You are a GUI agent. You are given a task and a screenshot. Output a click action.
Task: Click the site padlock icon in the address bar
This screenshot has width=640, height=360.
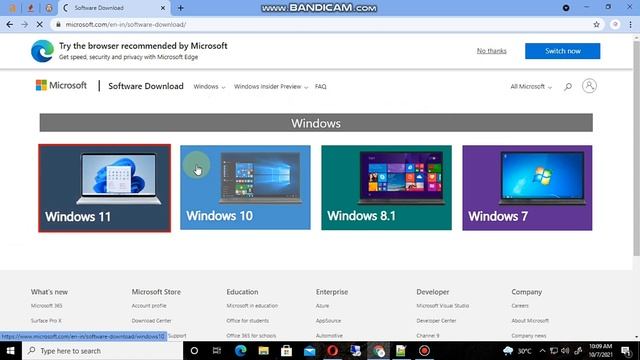58,24
